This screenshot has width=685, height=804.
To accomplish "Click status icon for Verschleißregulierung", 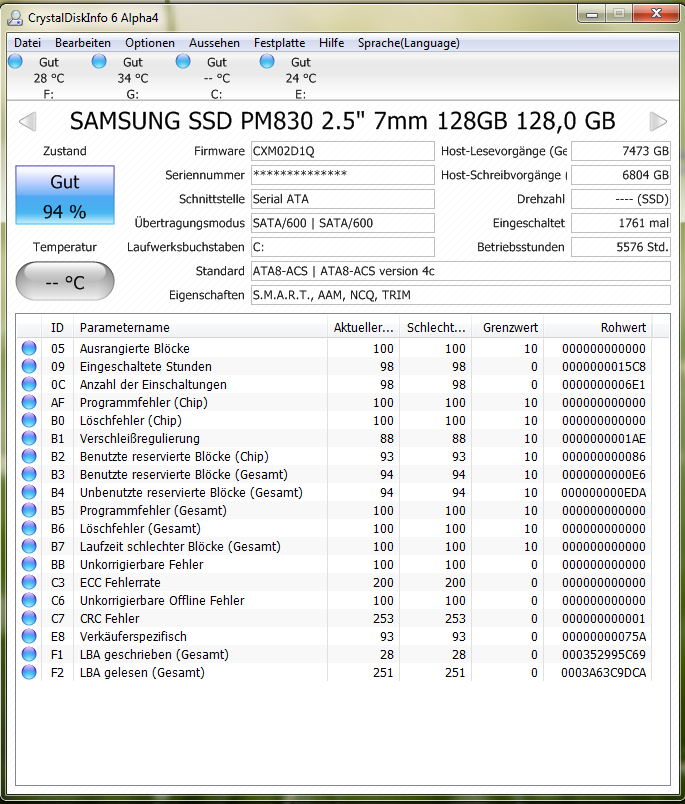I will (x=29, y=438).
